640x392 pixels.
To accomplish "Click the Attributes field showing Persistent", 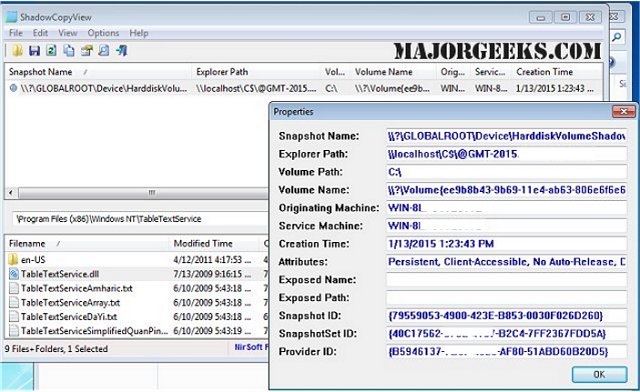I will pos(507,262).
